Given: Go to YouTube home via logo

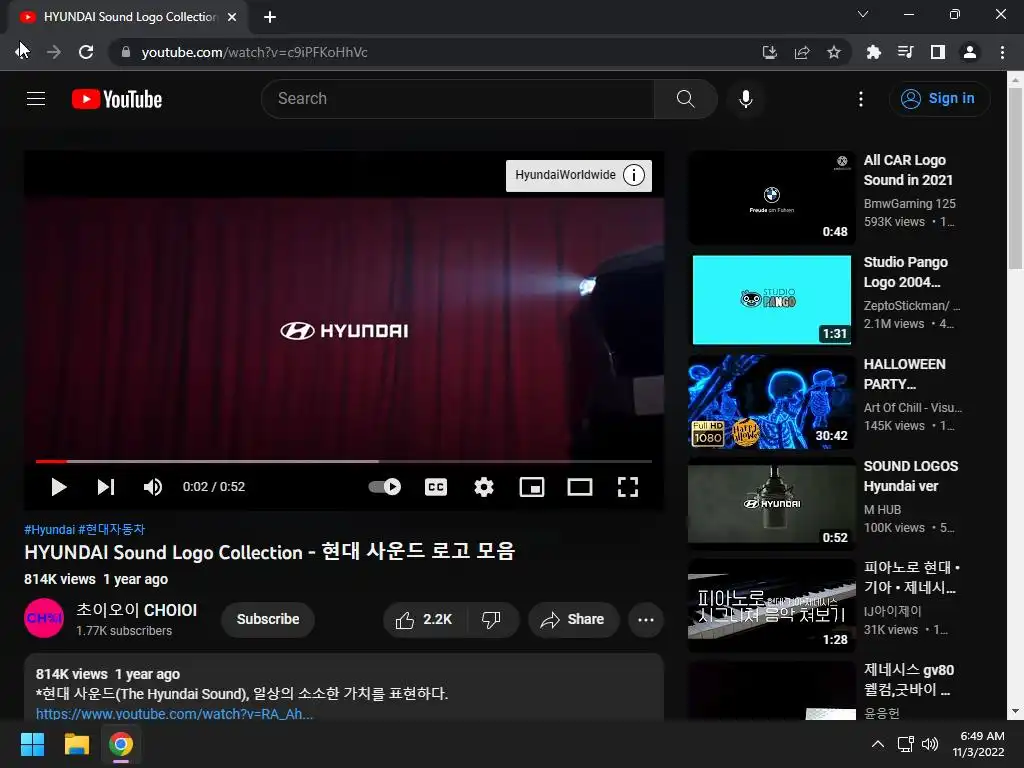Looking at the screenshot, I should [117, 99].
